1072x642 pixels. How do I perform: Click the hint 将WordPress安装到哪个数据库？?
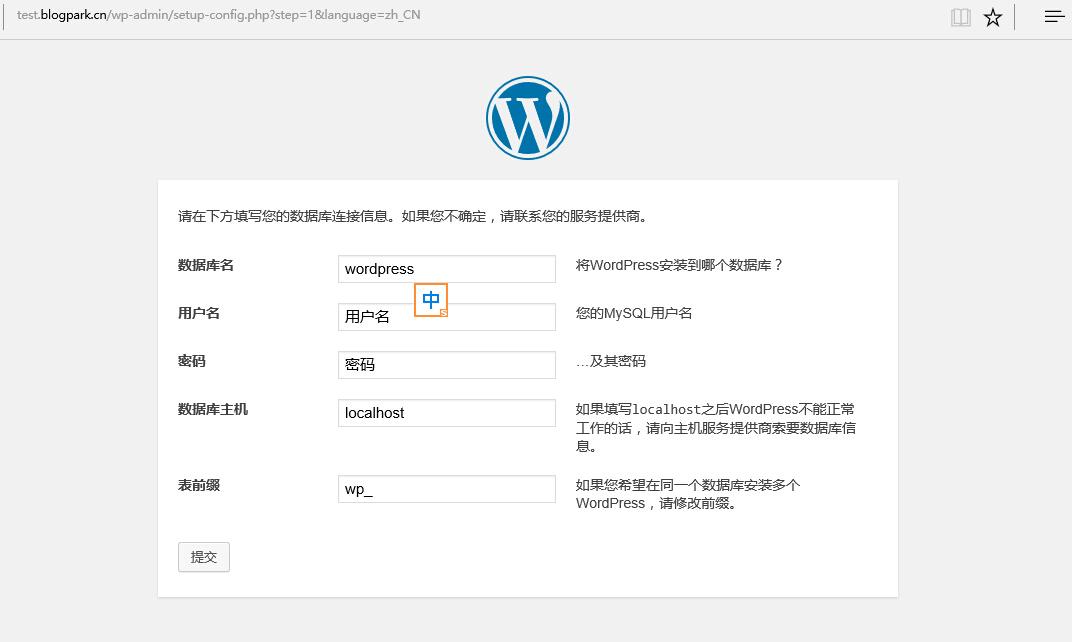pos(679,265)
